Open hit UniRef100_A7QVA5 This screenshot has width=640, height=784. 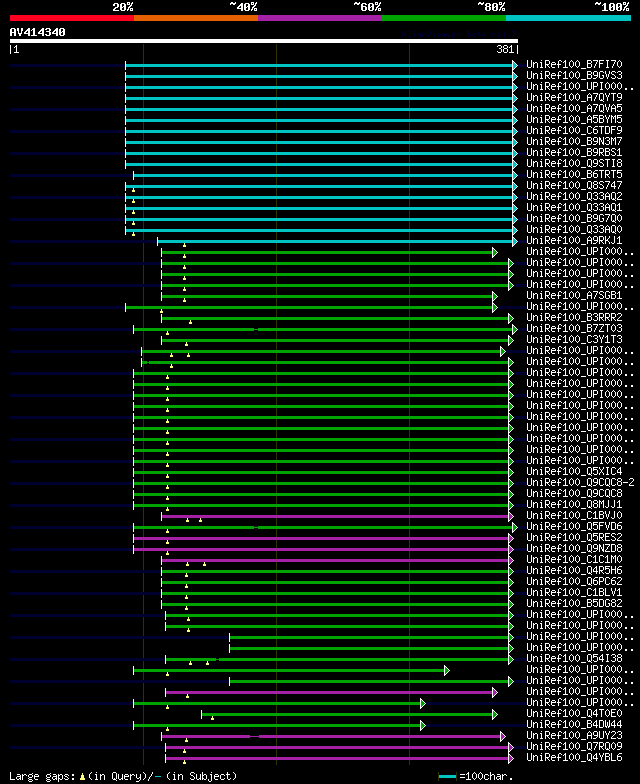click(574, 108)
